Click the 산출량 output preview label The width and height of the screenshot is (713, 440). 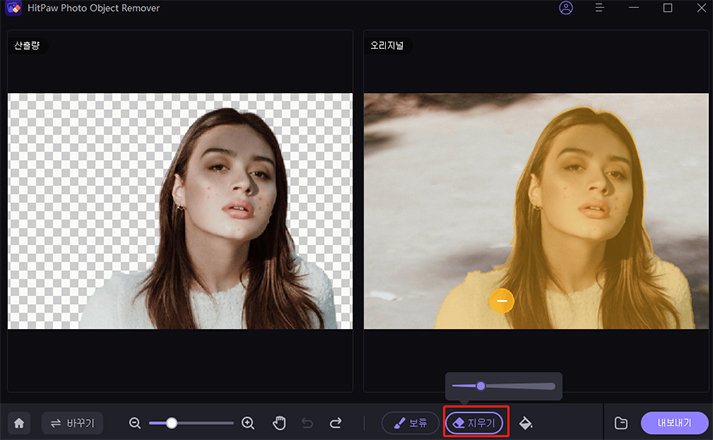pyautogui.click(x=28, y=46)
